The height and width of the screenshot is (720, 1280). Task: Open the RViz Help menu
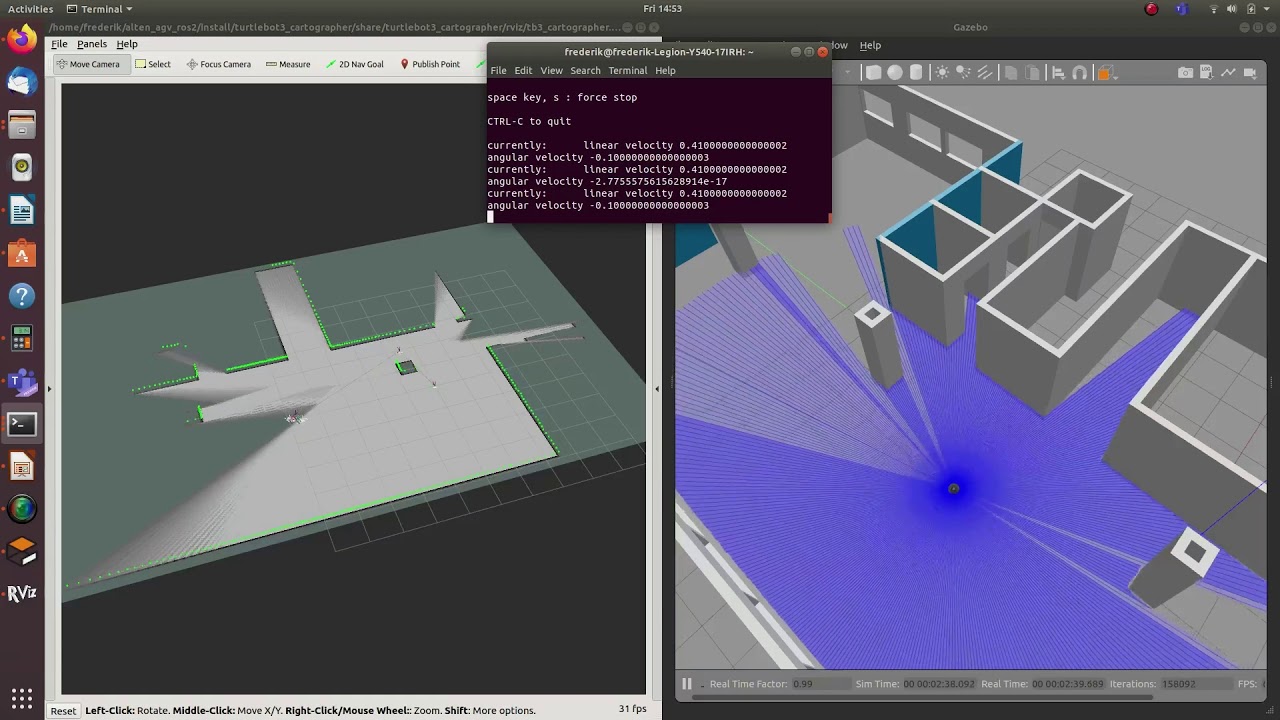[x=127, y=44]
